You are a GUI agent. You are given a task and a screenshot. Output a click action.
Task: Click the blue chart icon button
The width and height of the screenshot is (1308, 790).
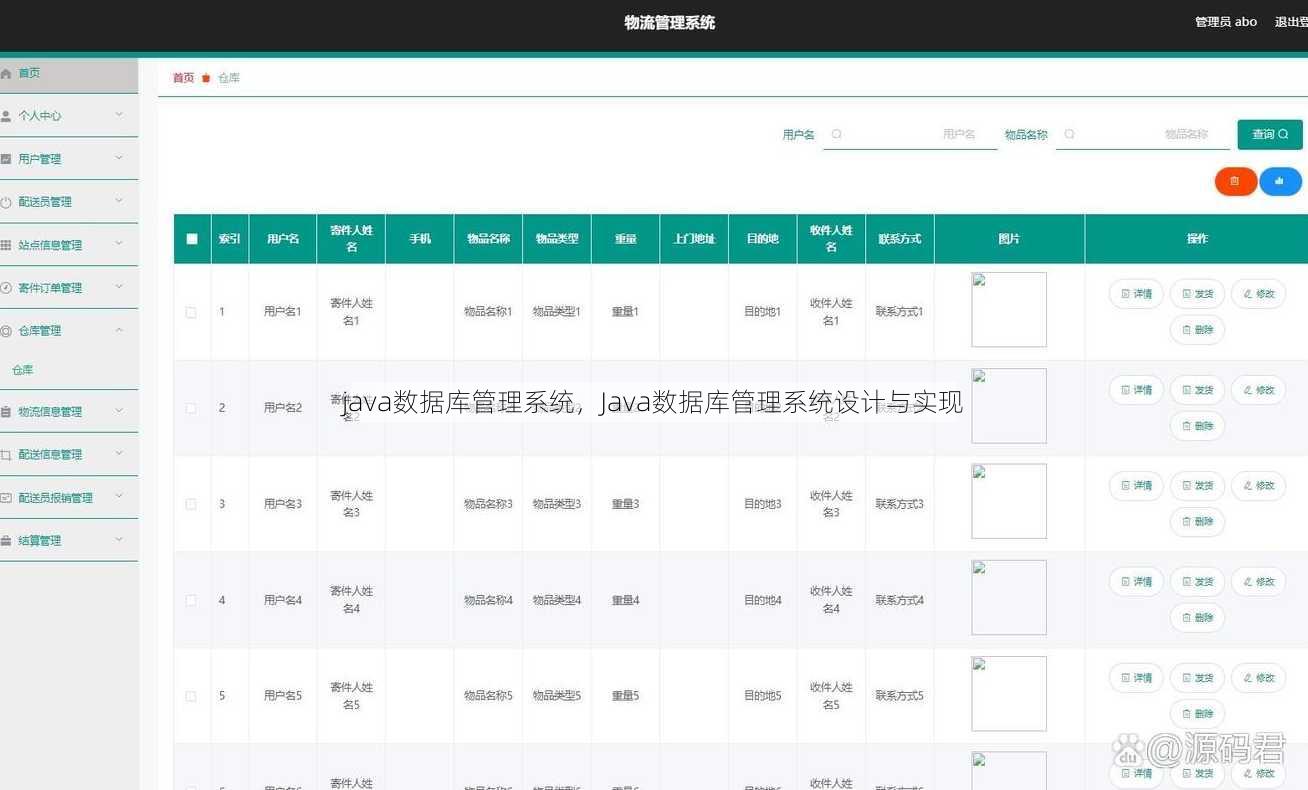coord(1280,181)
